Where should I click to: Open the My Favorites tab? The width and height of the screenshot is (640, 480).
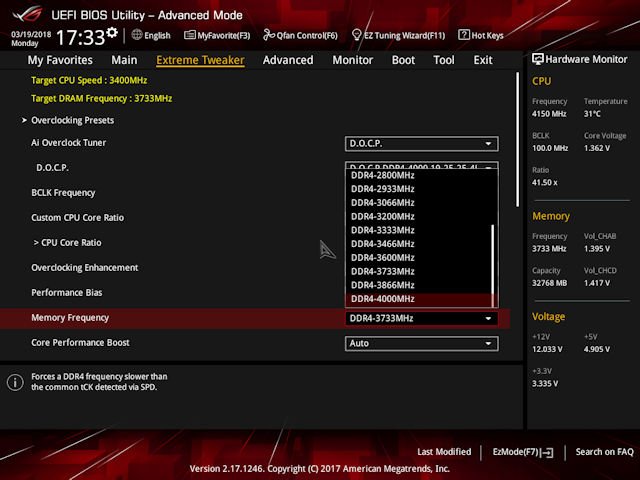coord(60,60)
